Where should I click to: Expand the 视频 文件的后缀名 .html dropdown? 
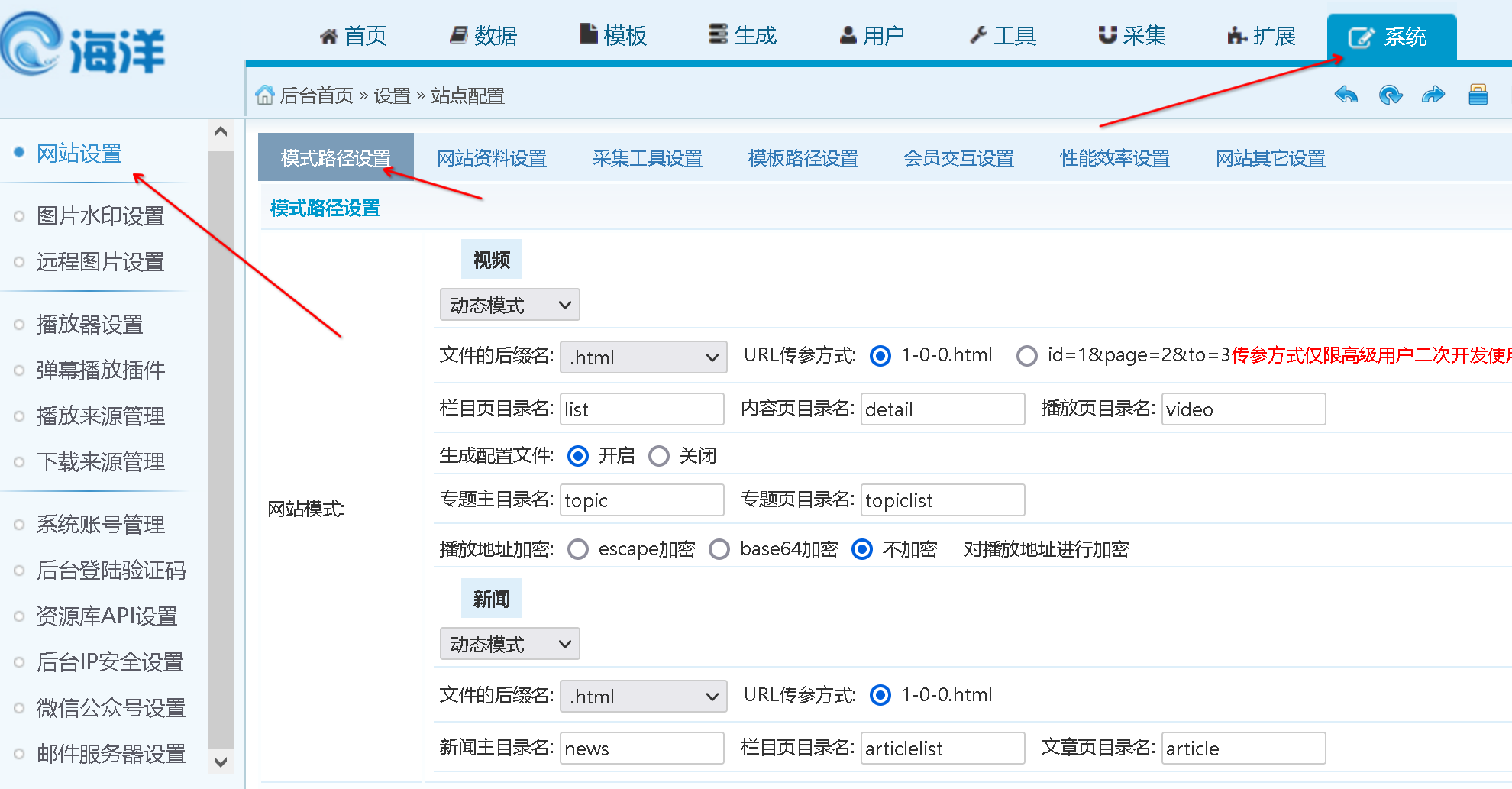click(644, 357)
